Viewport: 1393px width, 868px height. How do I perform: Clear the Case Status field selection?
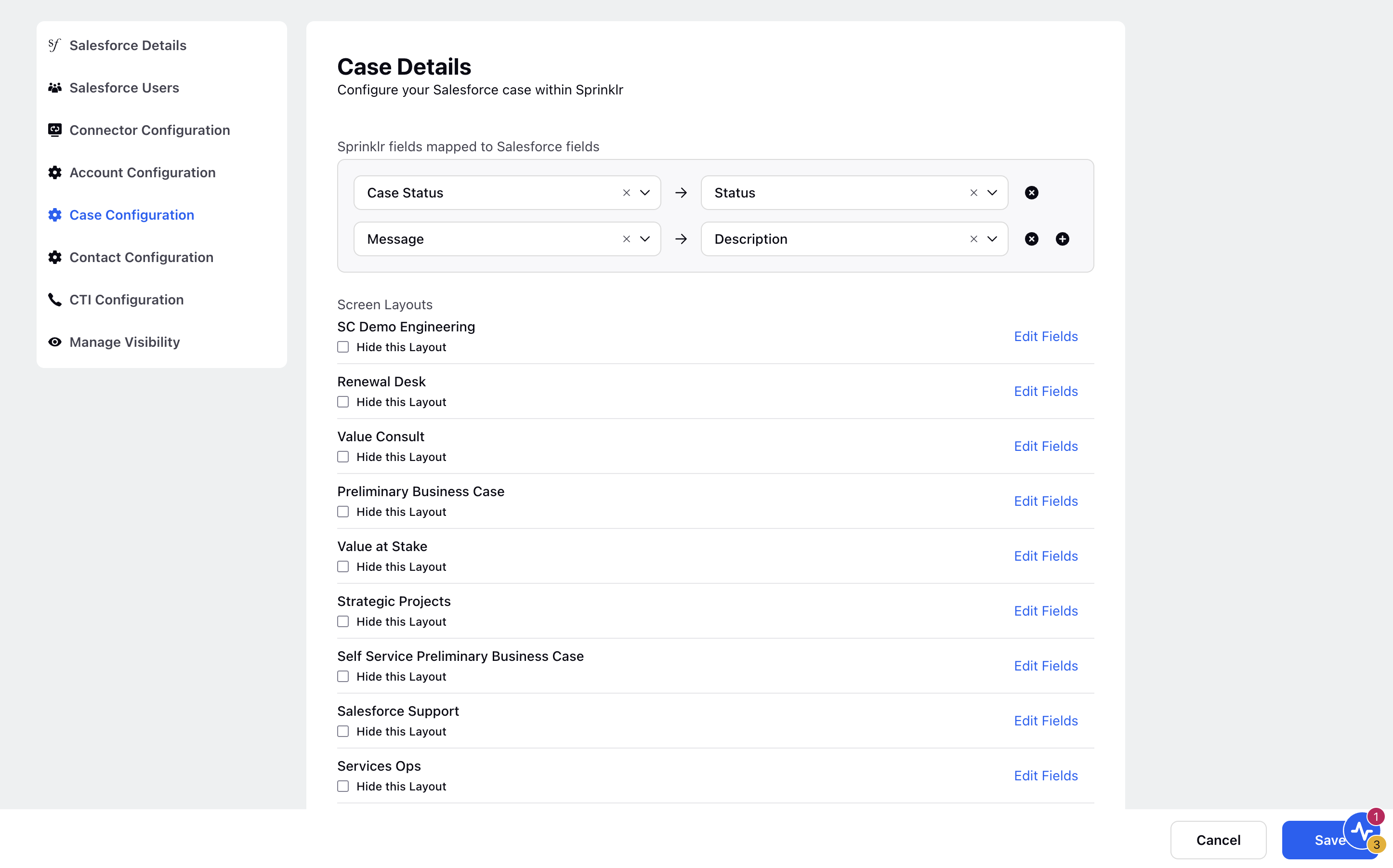tap(626, 193)
